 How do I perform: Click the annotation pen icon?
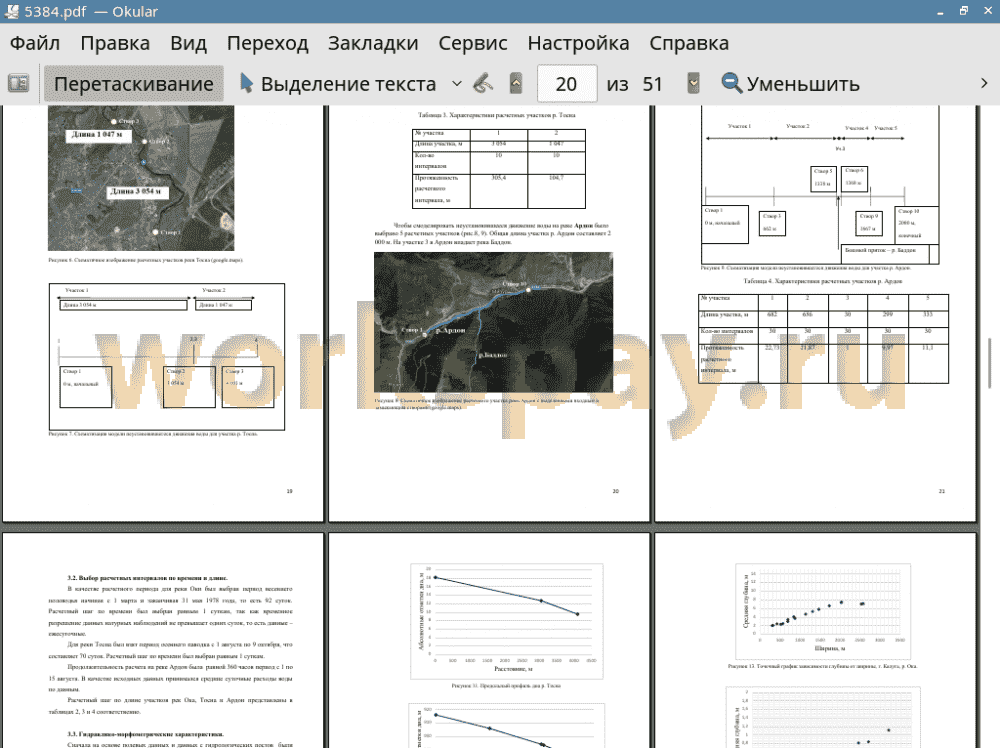pyautogui.click(x=484, y=84)
